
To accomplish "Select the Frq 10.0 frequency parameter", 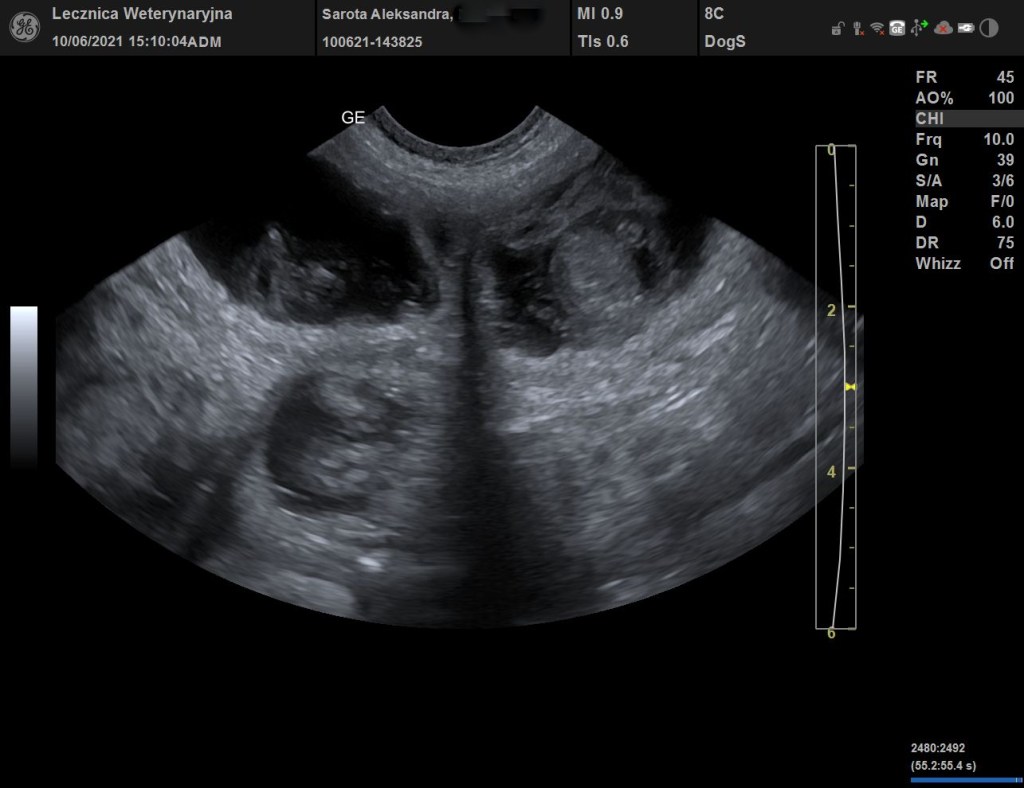I will tap(964, 140).
